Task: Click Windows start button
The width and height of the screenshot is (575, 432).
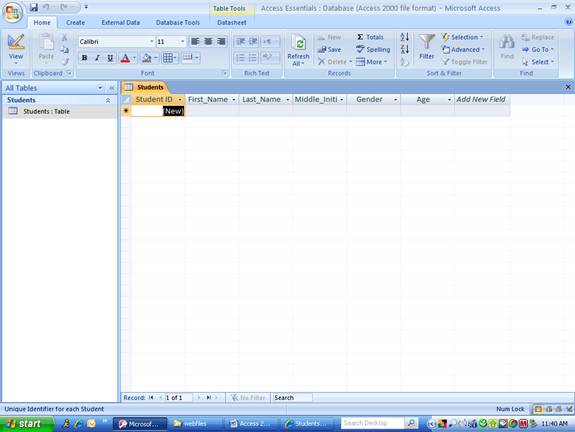Action: [x=26, y=424]
